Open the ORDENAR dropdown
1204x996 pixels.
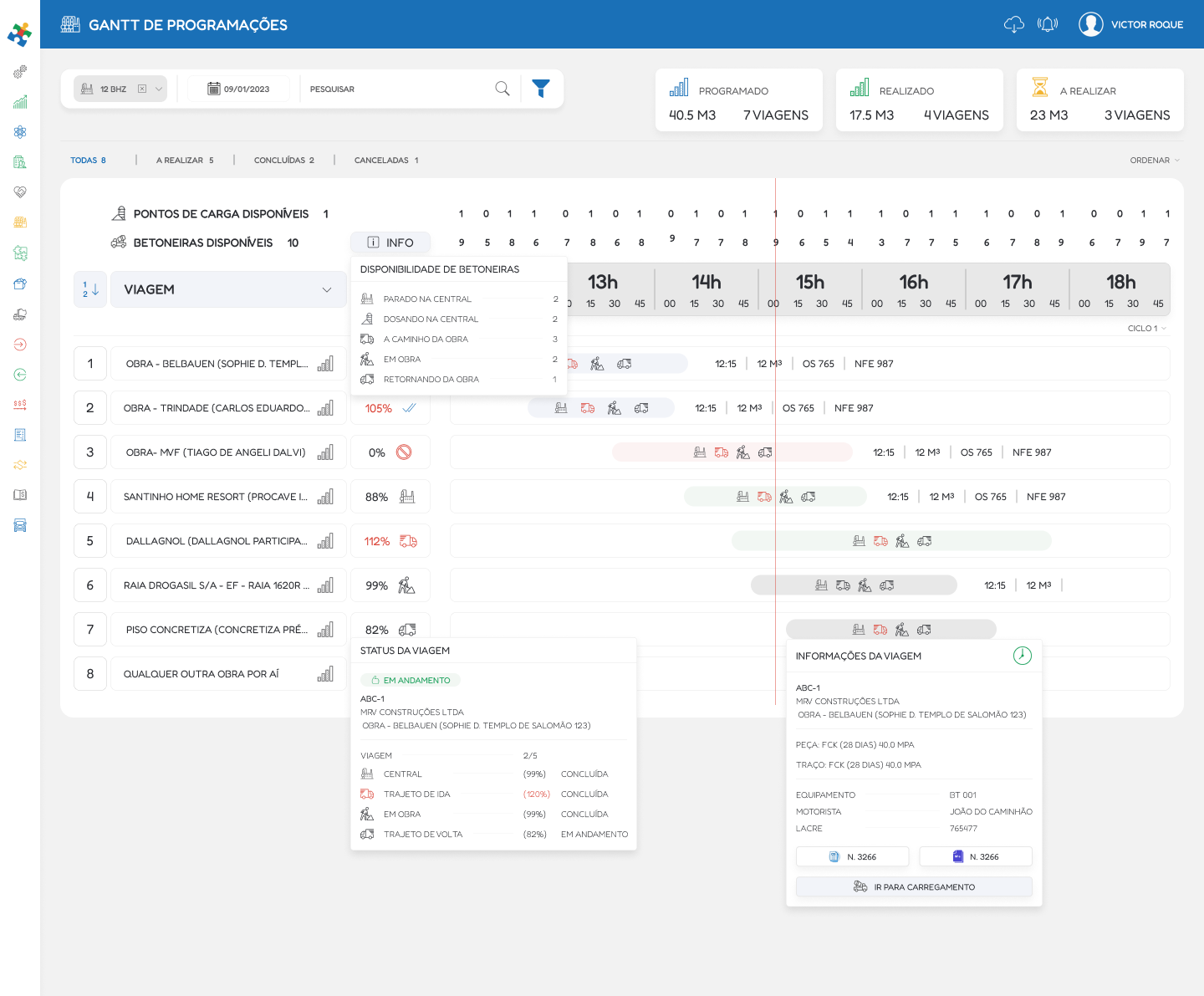(x=1155, y=161)
